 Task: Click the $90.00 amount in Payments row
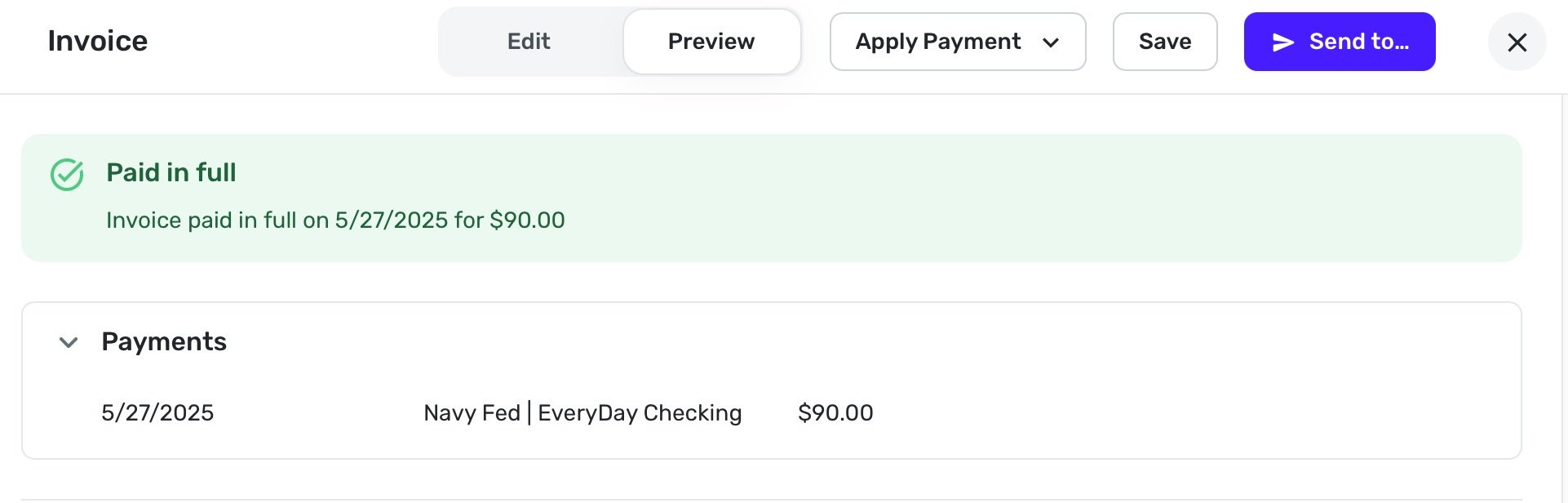(x=835, y=413)
